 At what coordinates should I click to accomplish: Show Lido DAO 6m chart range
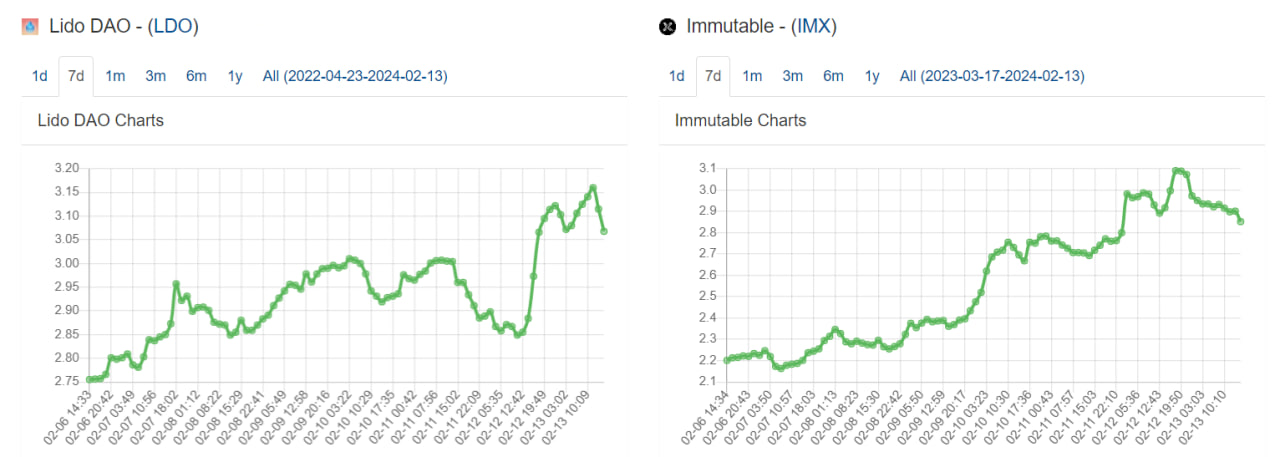[x=196, y=76]
